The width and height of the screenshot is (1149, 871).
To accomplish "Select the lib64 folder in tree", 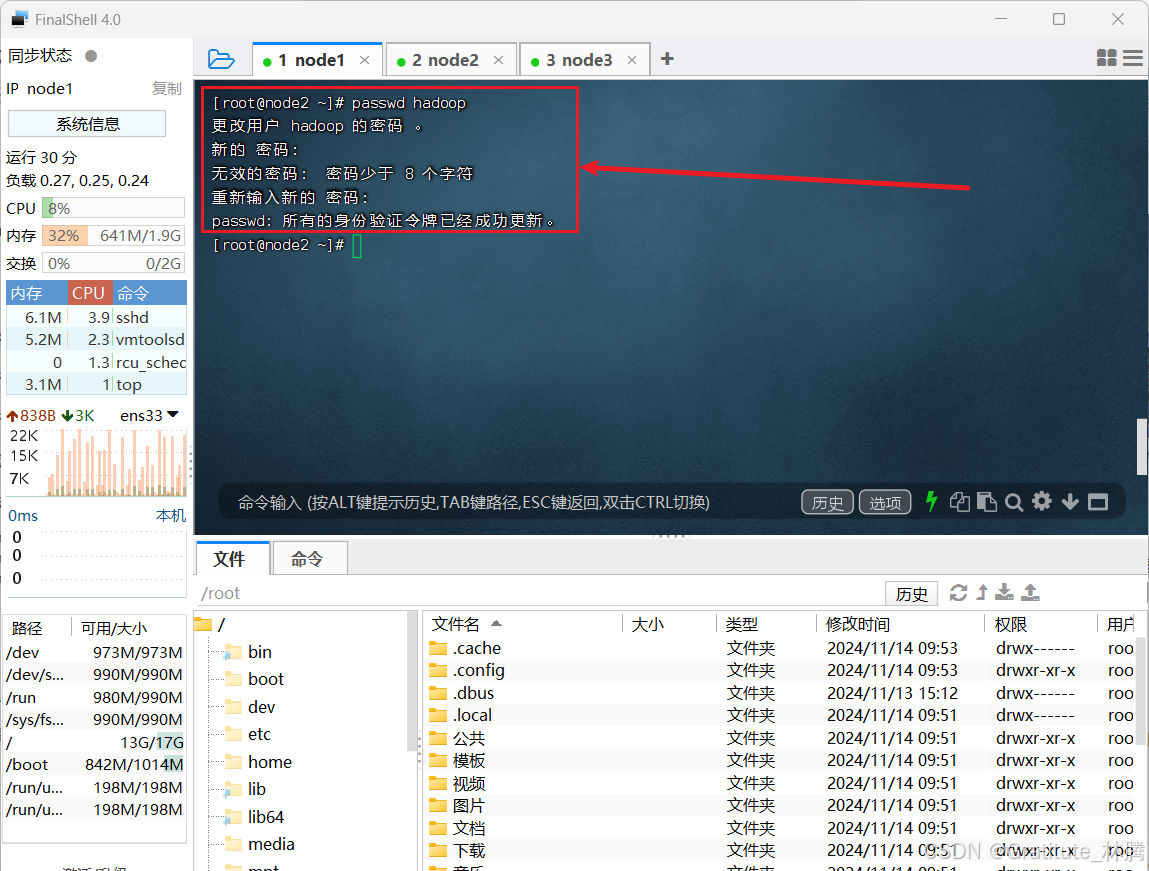I will pos(254,817).
